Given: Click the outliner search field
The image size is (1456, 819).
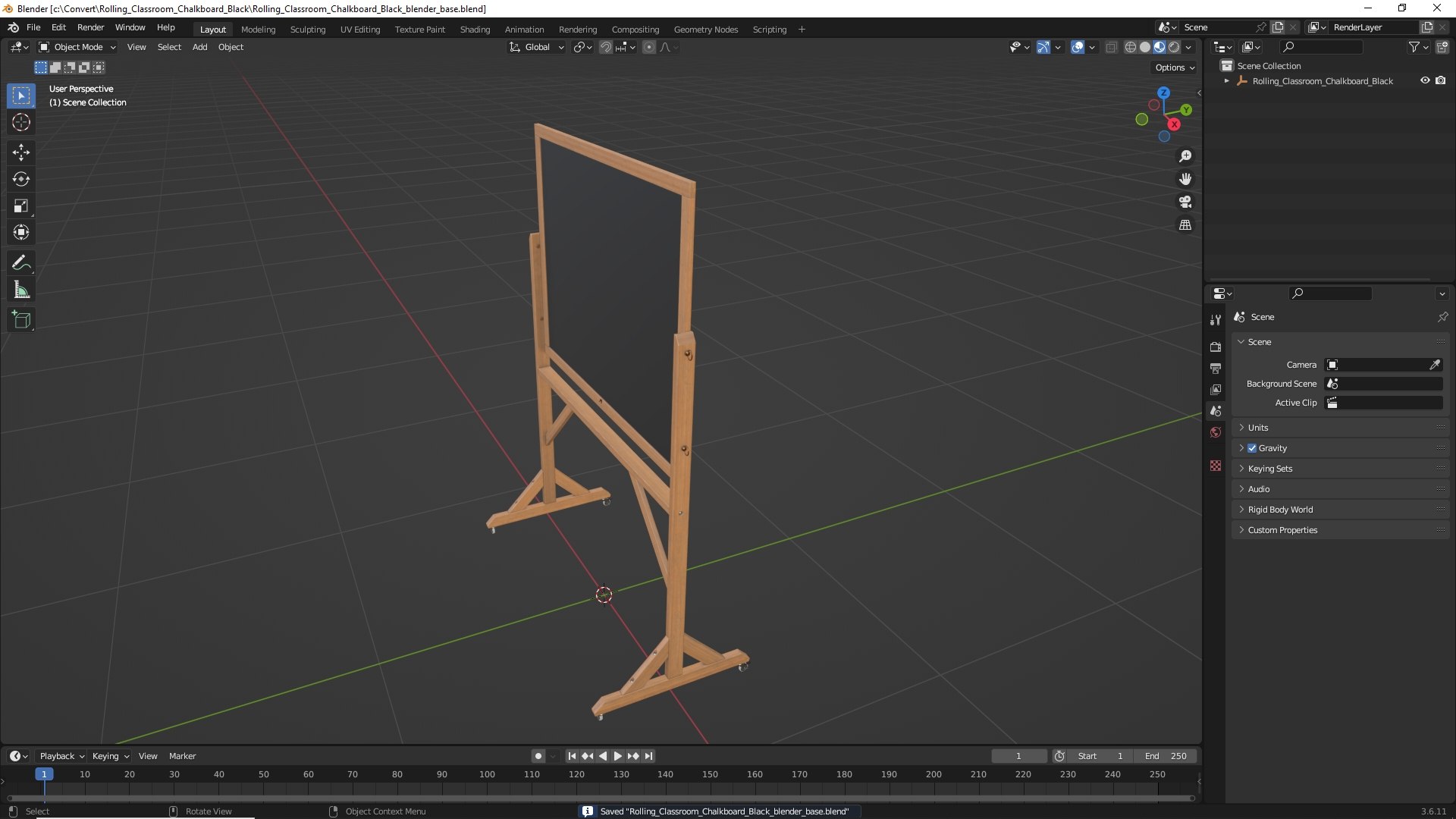Looking at the screenshot, I should click(1320, 47).
